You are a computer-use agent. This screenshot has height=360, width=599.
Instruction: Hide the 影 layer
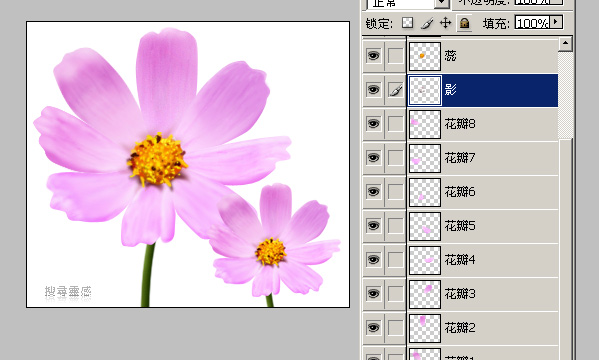(373, 90)
